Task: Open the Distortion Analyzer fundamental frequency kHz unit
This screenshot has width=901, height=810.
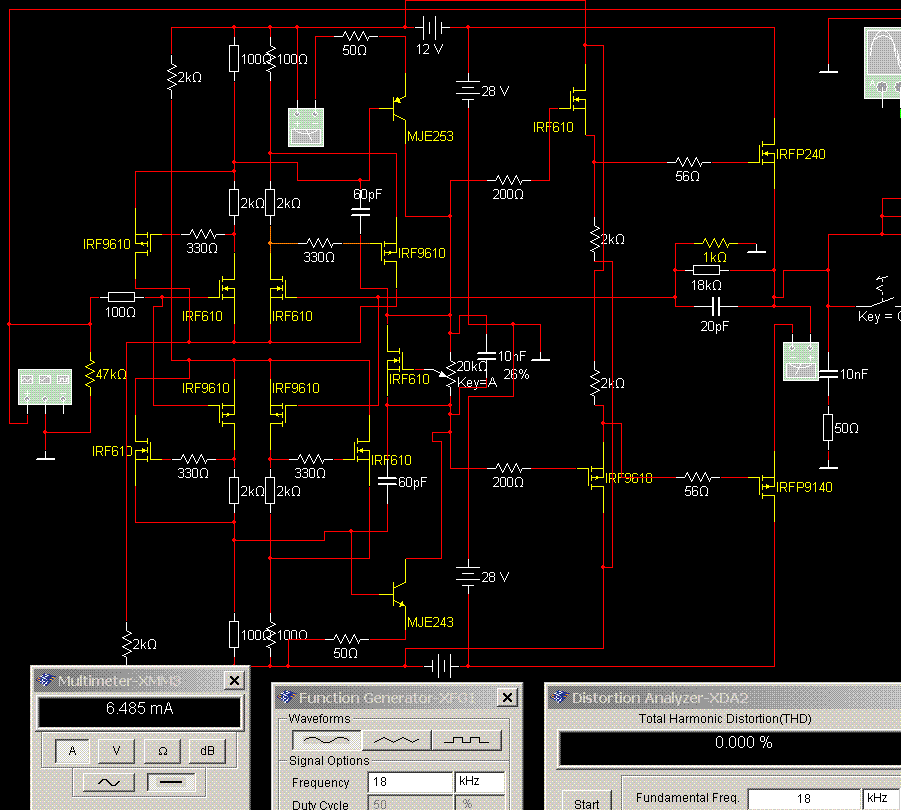Action: click(881, 798)
